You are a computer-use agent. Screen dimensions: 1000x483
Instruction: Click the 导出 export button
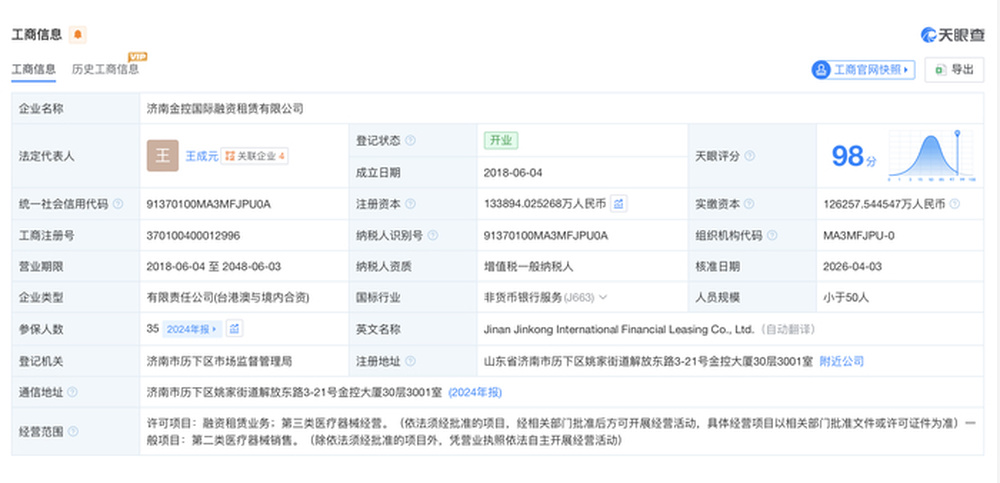pos(953,70)
